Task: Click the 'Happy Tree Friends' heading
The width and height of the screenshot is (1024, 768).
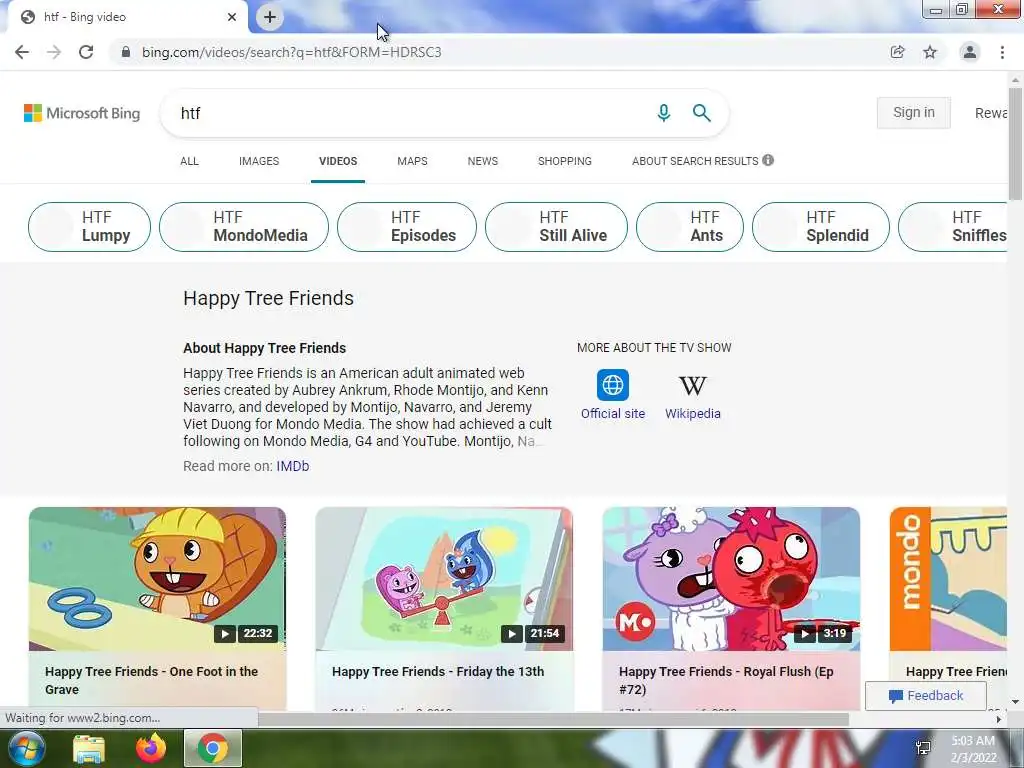Action: tap(268, 298)
